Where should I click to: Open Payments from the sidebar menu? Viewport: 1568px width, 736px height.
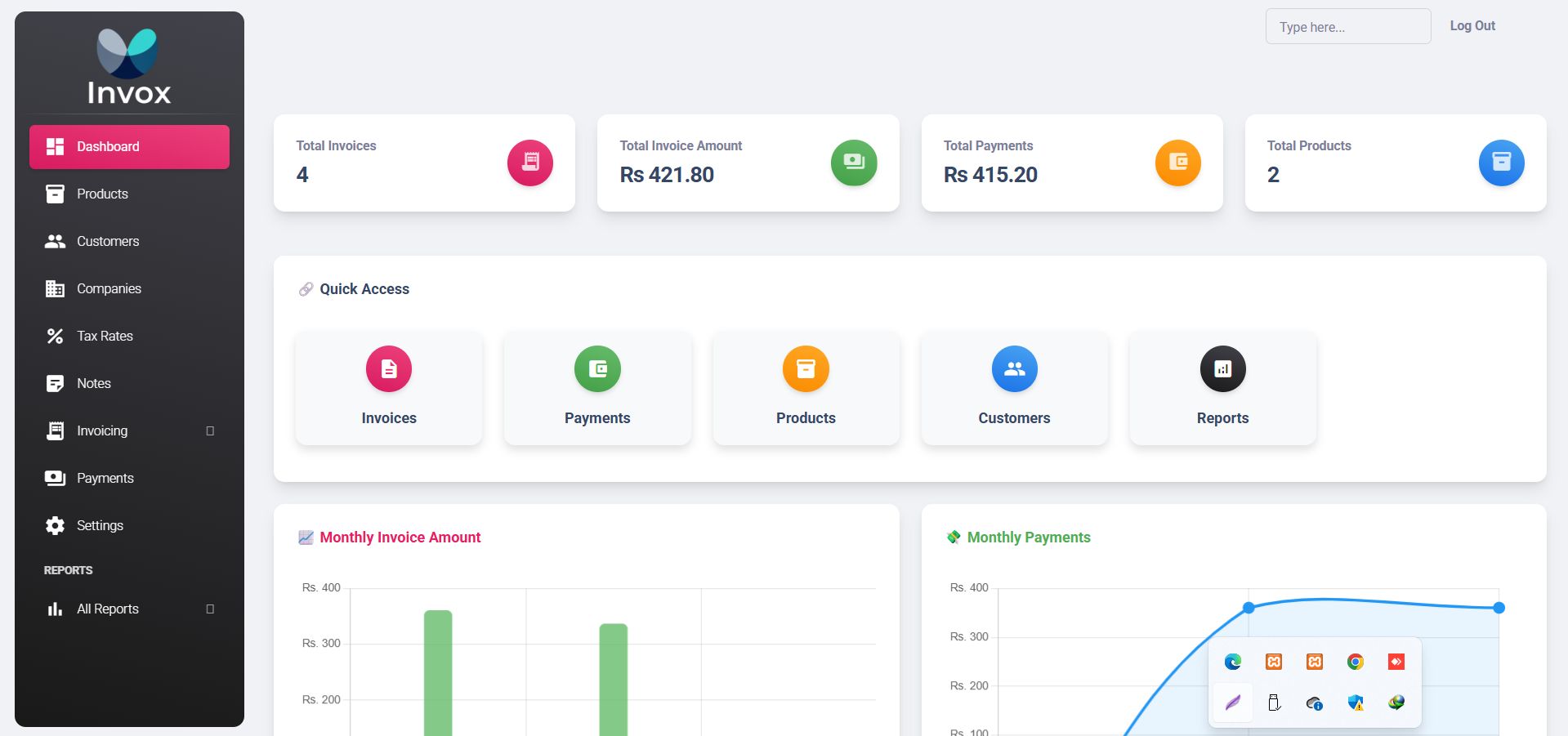coord(129,479)
